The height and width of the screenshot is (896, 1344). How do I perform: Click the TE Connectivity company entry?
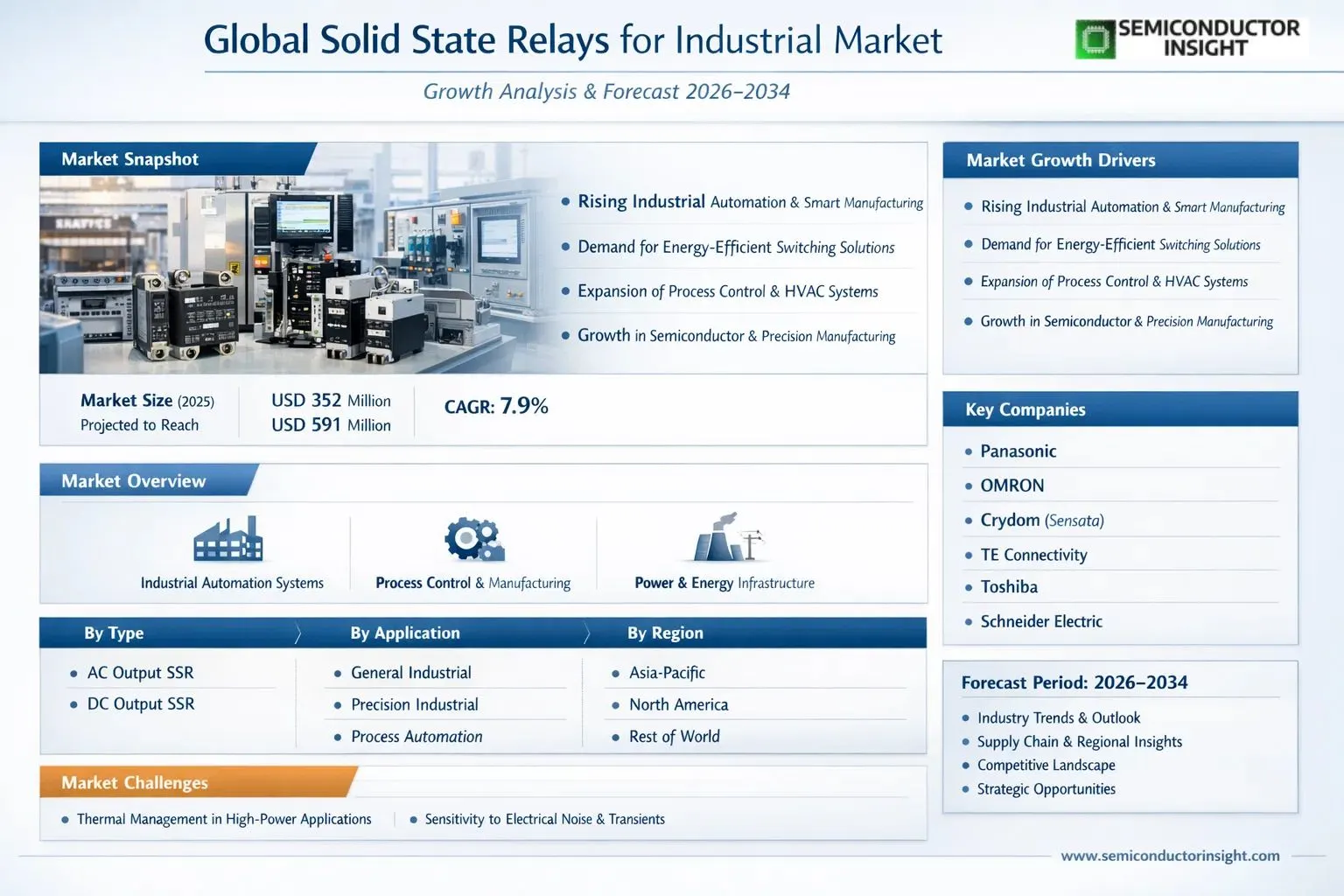pos(1033,555)
